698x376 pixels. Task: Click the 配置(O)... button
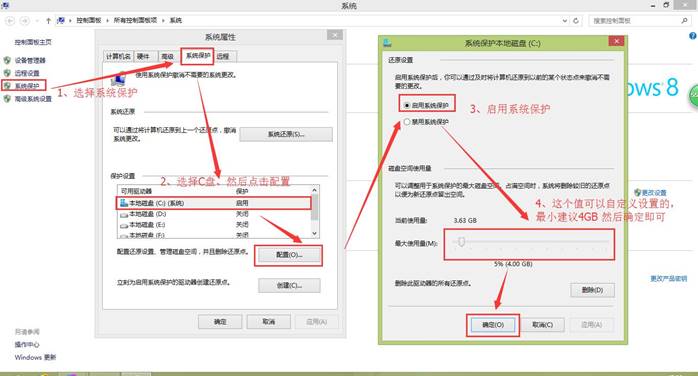289,255
